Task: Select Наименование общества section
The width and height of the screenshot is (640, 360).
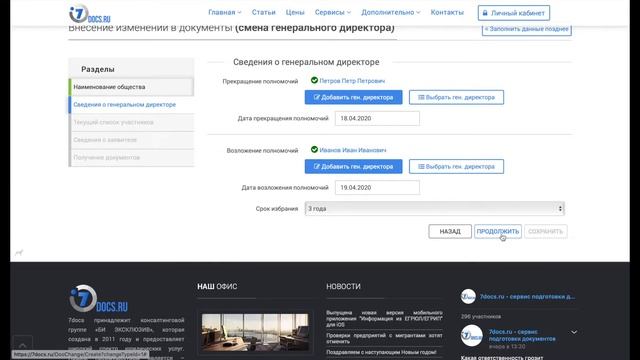Action: [131, 87]
